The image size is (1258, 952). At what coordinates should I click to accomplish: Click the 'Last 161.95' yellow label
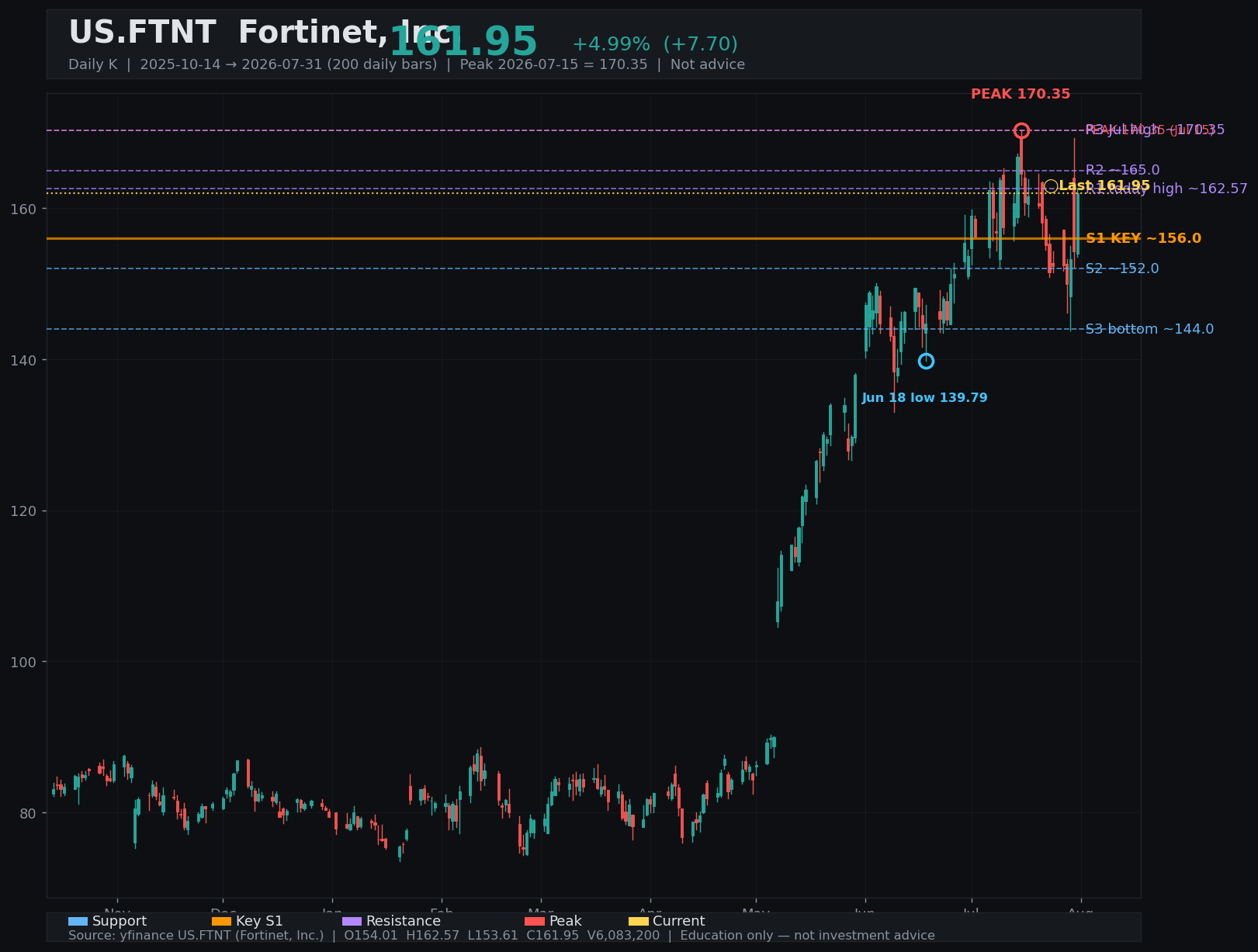coord(1104,186)
